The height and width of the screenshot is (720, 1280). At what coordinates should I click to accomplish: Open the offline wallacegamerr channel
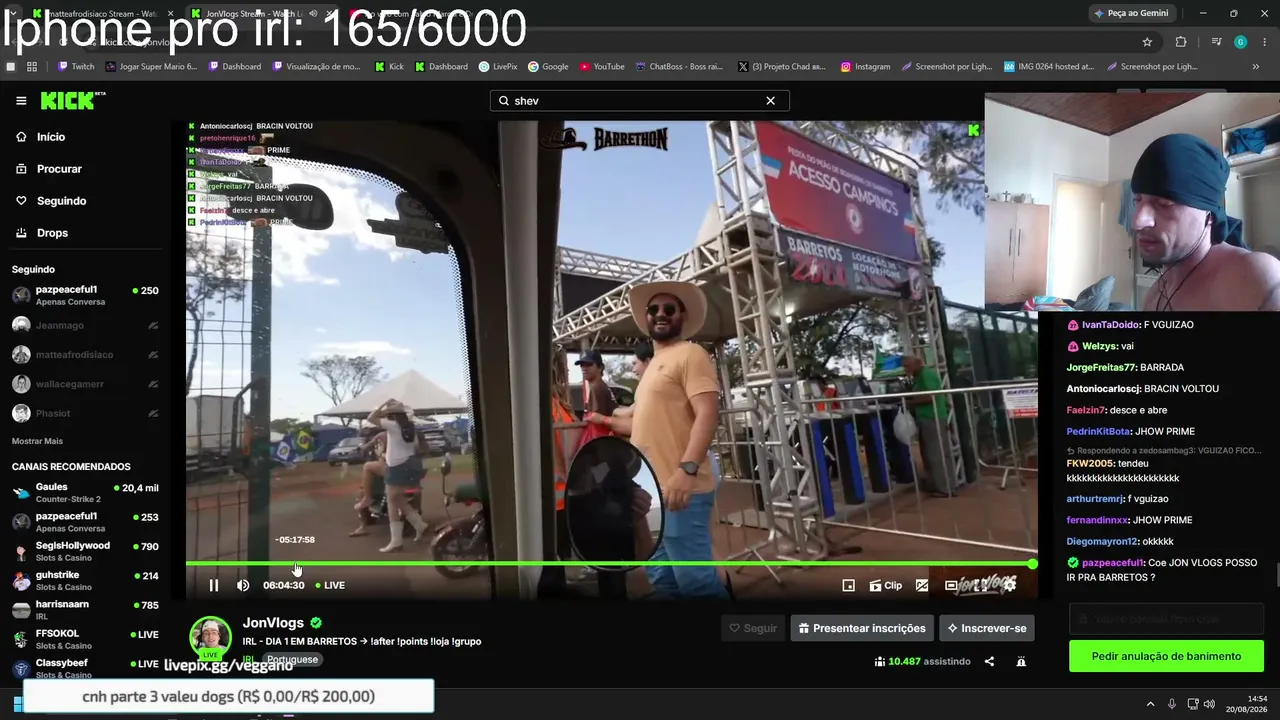coord(85,384)
